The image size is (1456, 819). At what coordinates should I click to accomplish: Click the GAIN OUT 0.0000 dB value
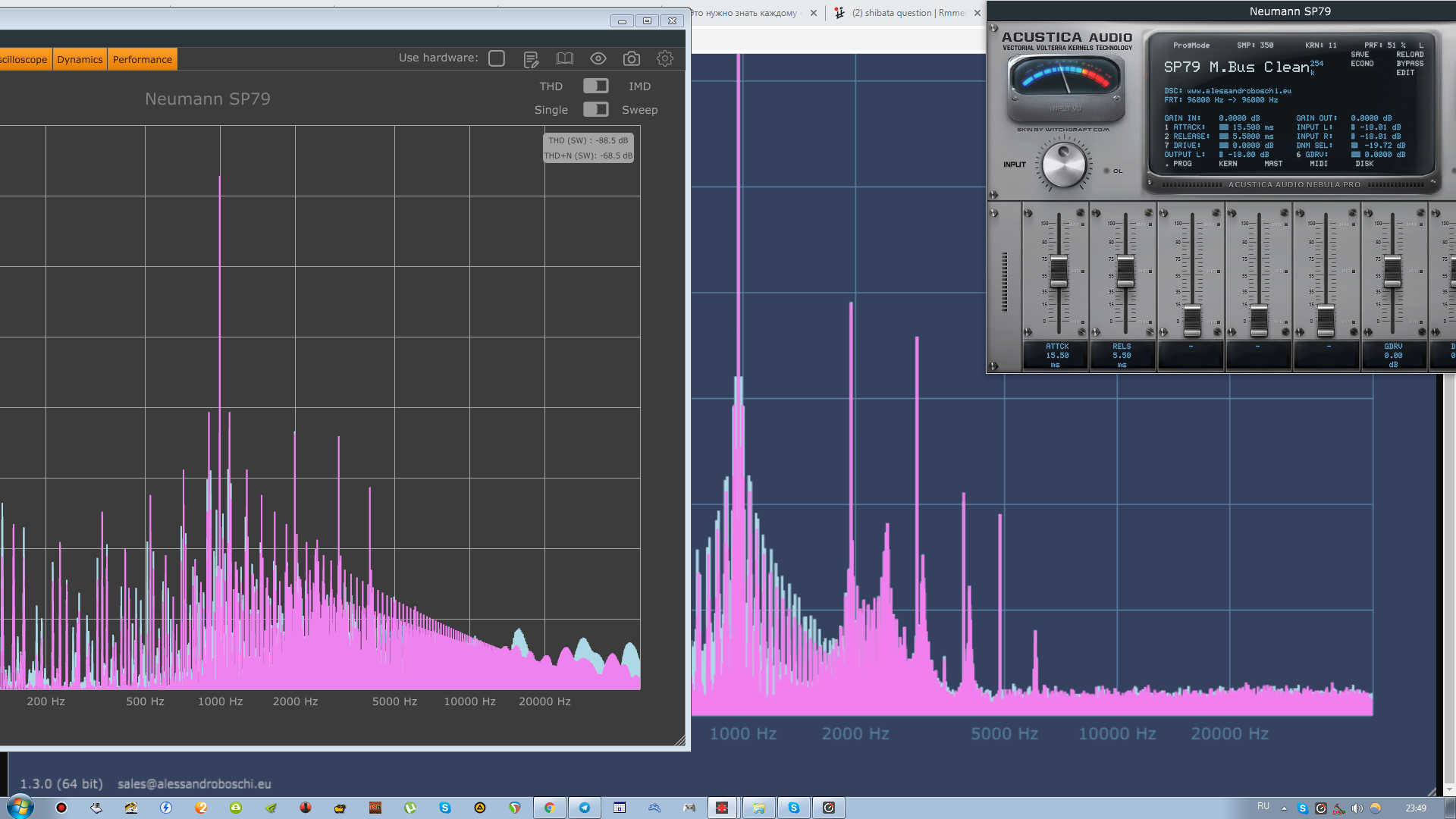tap(1371, 118)
